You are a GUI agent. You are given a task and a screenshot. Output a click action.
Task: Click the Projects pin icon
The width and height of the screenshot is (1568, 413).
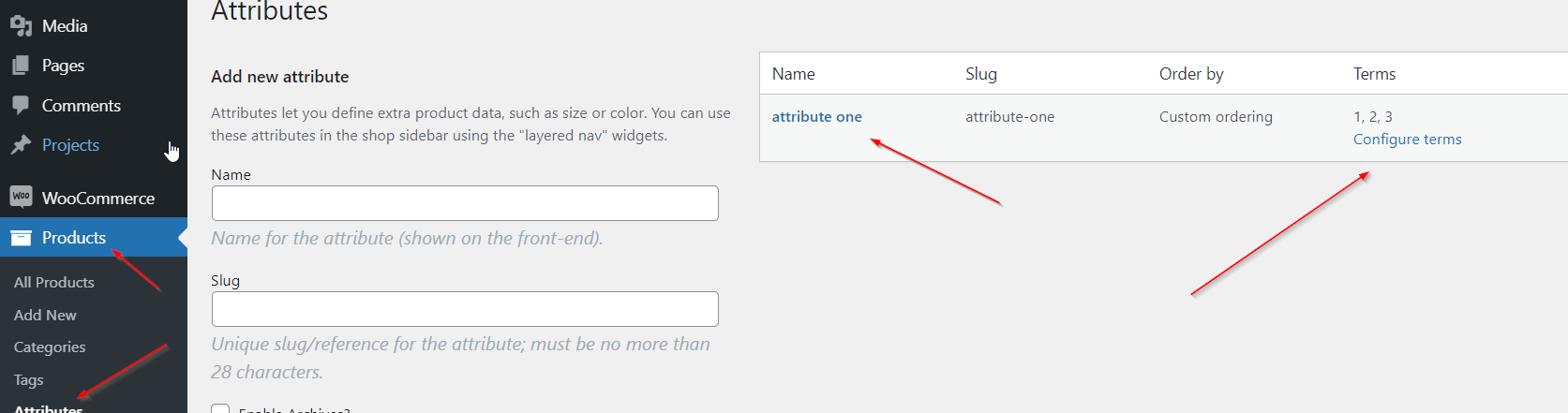(x=21, y=145)
